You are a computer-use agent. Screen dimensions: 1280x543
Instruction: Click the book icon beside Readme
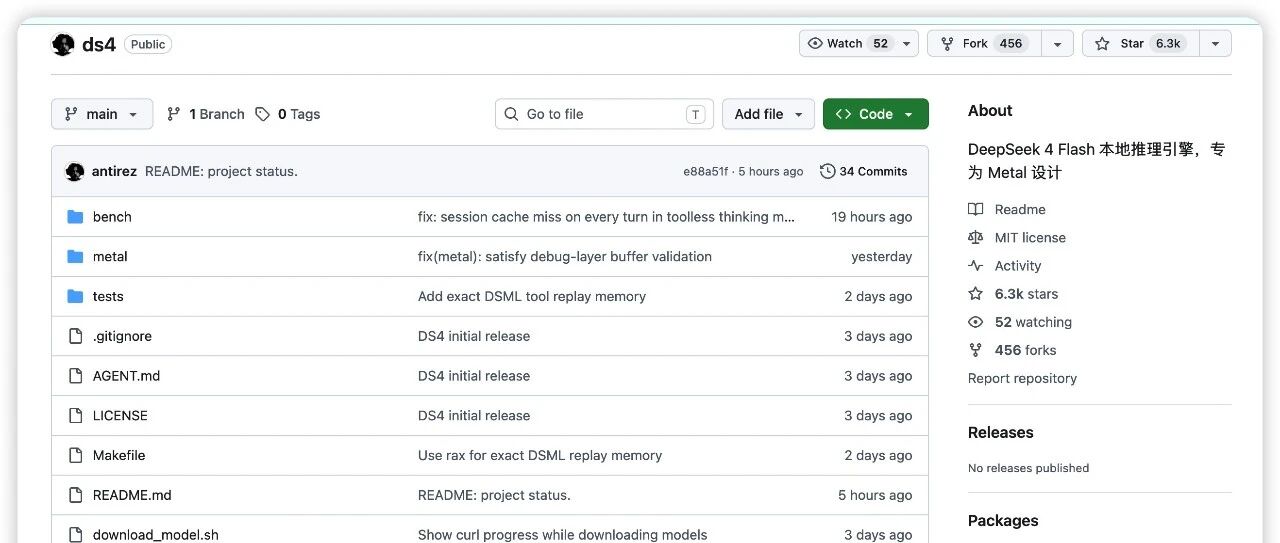click(x=976, y=209)
